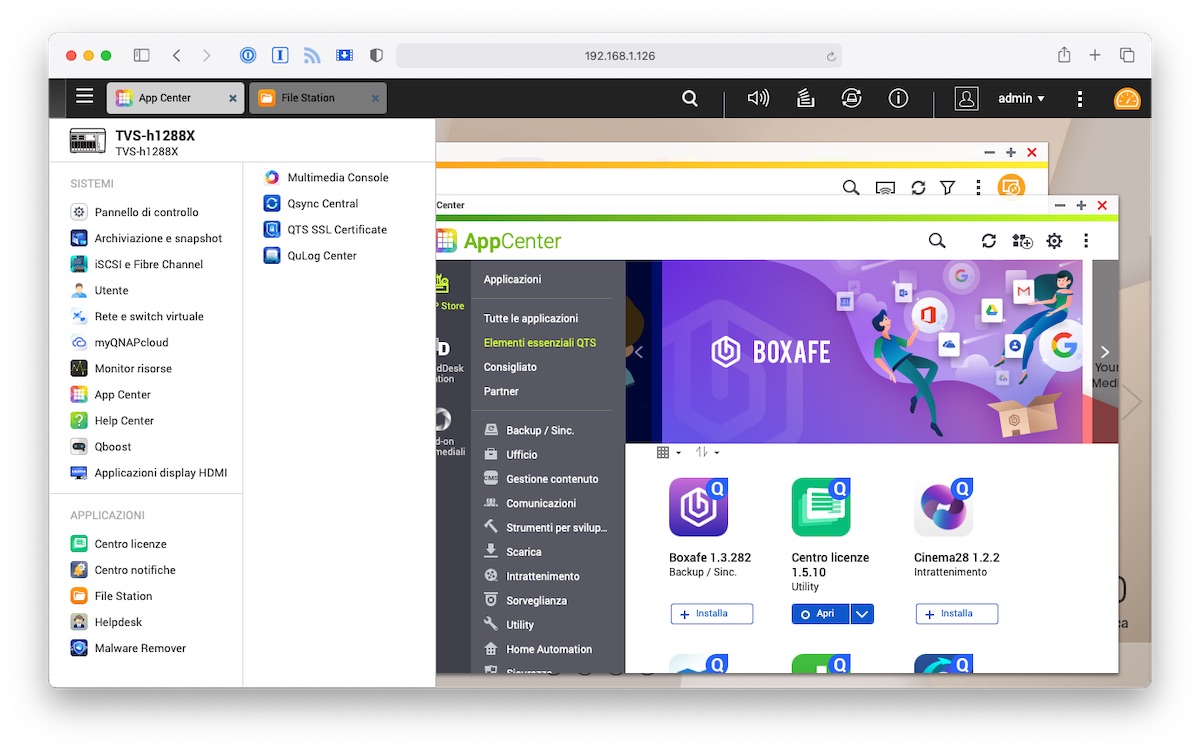
Task: Open Rete e switch virtuale
Action: click(x=138, y=316)
